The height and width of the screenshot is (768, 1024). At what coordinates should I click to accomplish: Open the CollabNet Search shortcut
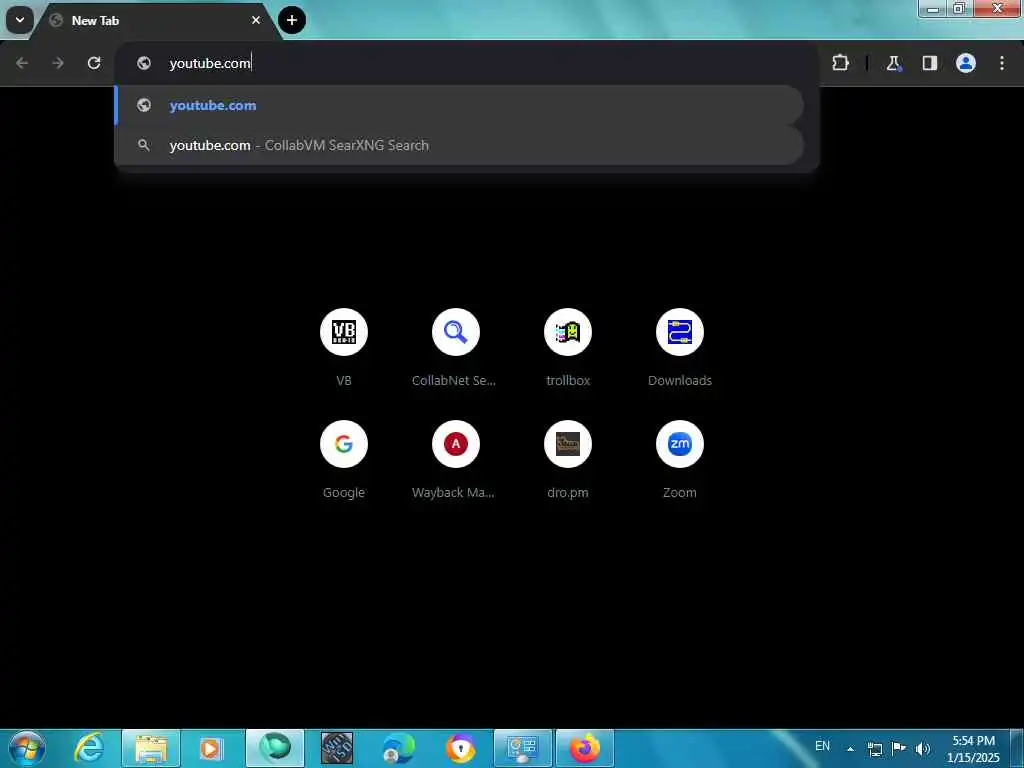point(455,347)
